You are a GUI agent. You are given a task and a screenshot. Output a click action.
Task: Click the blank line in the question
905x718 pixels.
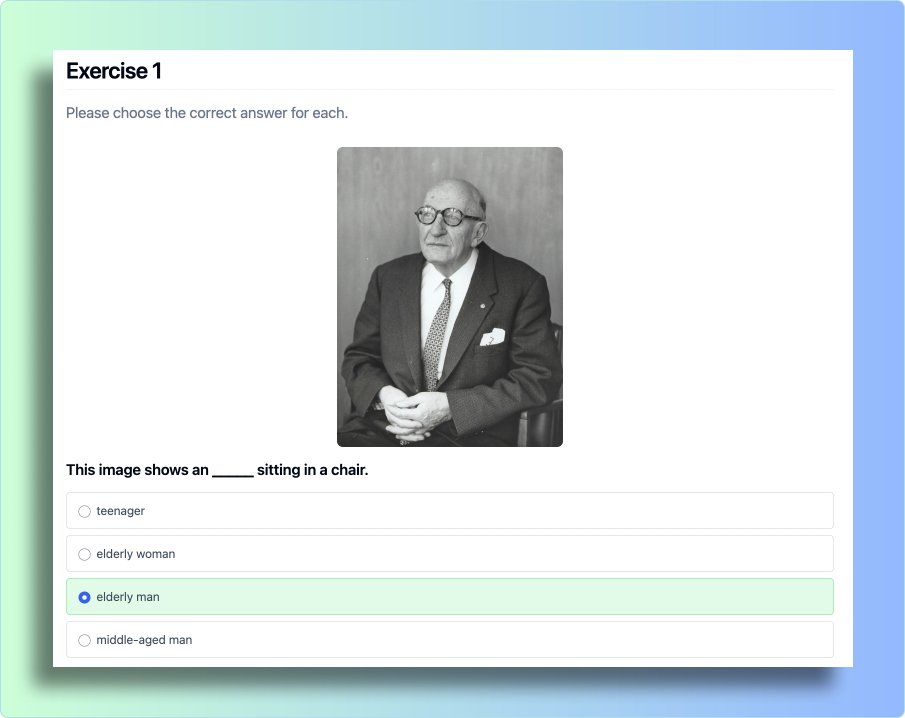click(x=233, y=473)
